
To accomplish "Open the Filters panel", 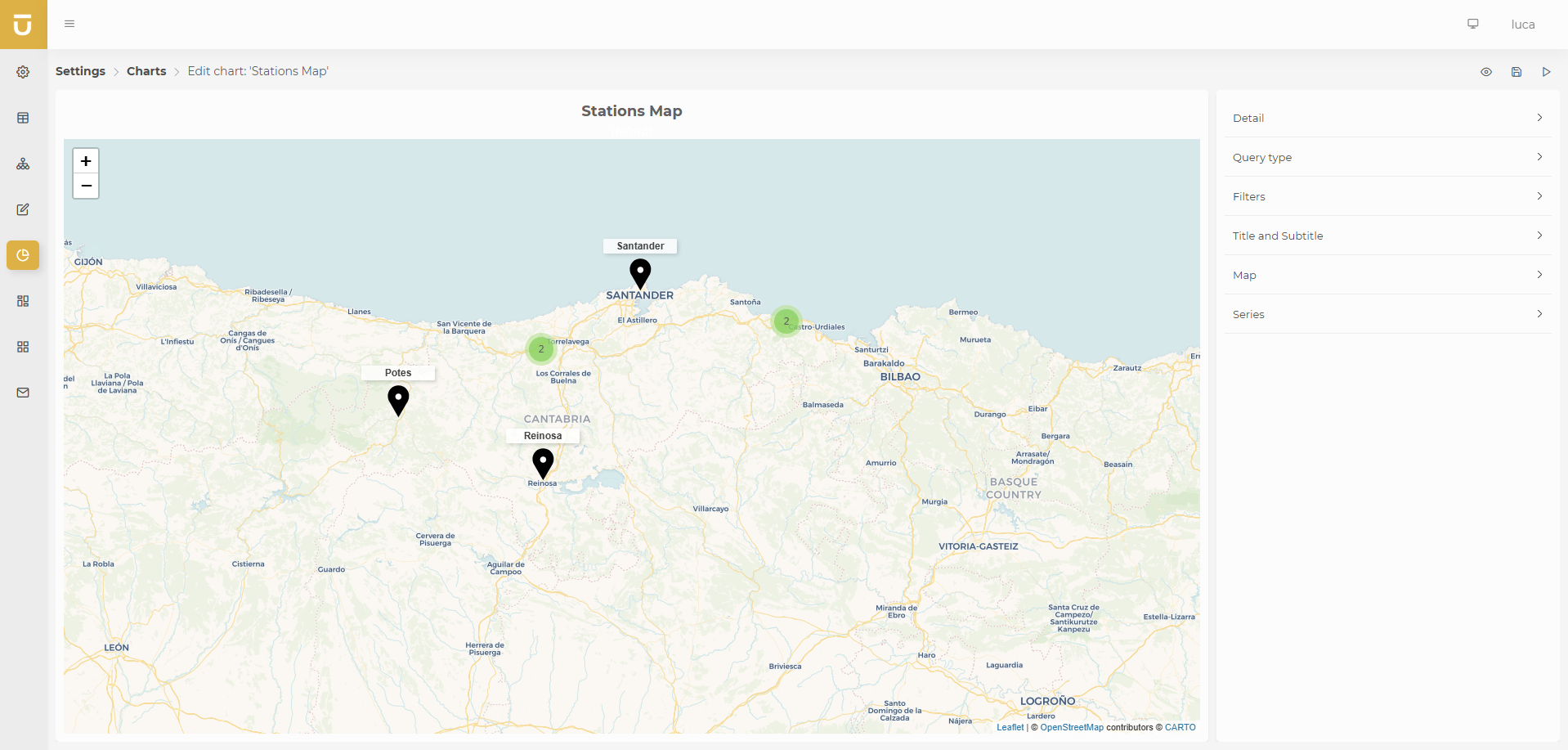I will [1387, 196].
